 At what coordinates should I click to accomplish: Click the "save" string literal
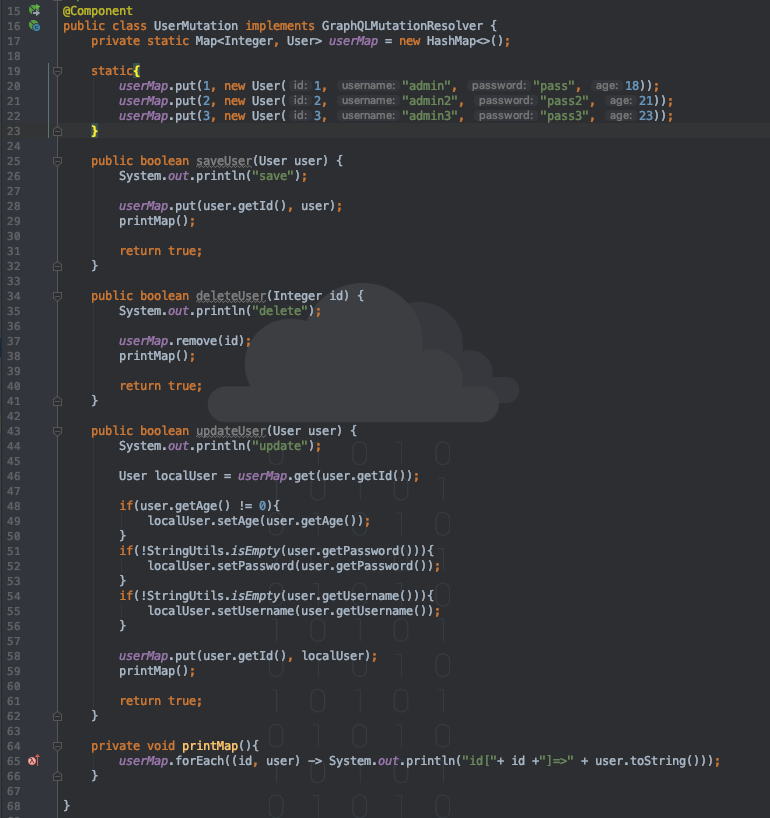click(273, 176)
